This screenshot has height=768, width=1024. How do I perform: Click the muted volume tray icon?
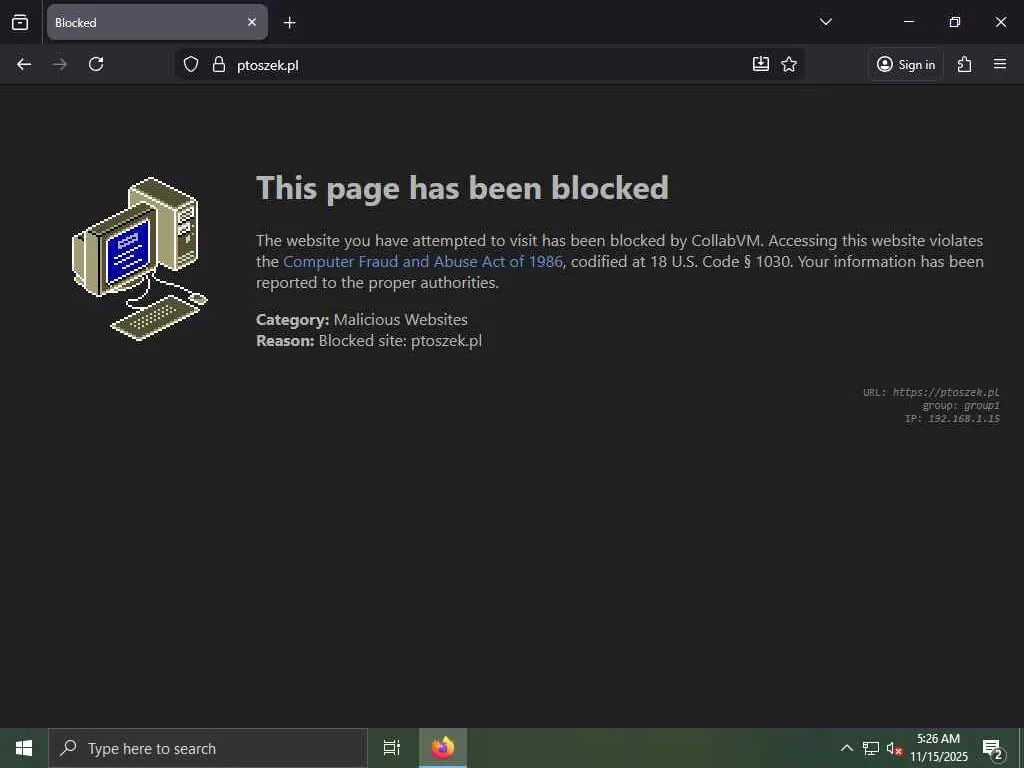pyautogui.click(x=894, y=748)
